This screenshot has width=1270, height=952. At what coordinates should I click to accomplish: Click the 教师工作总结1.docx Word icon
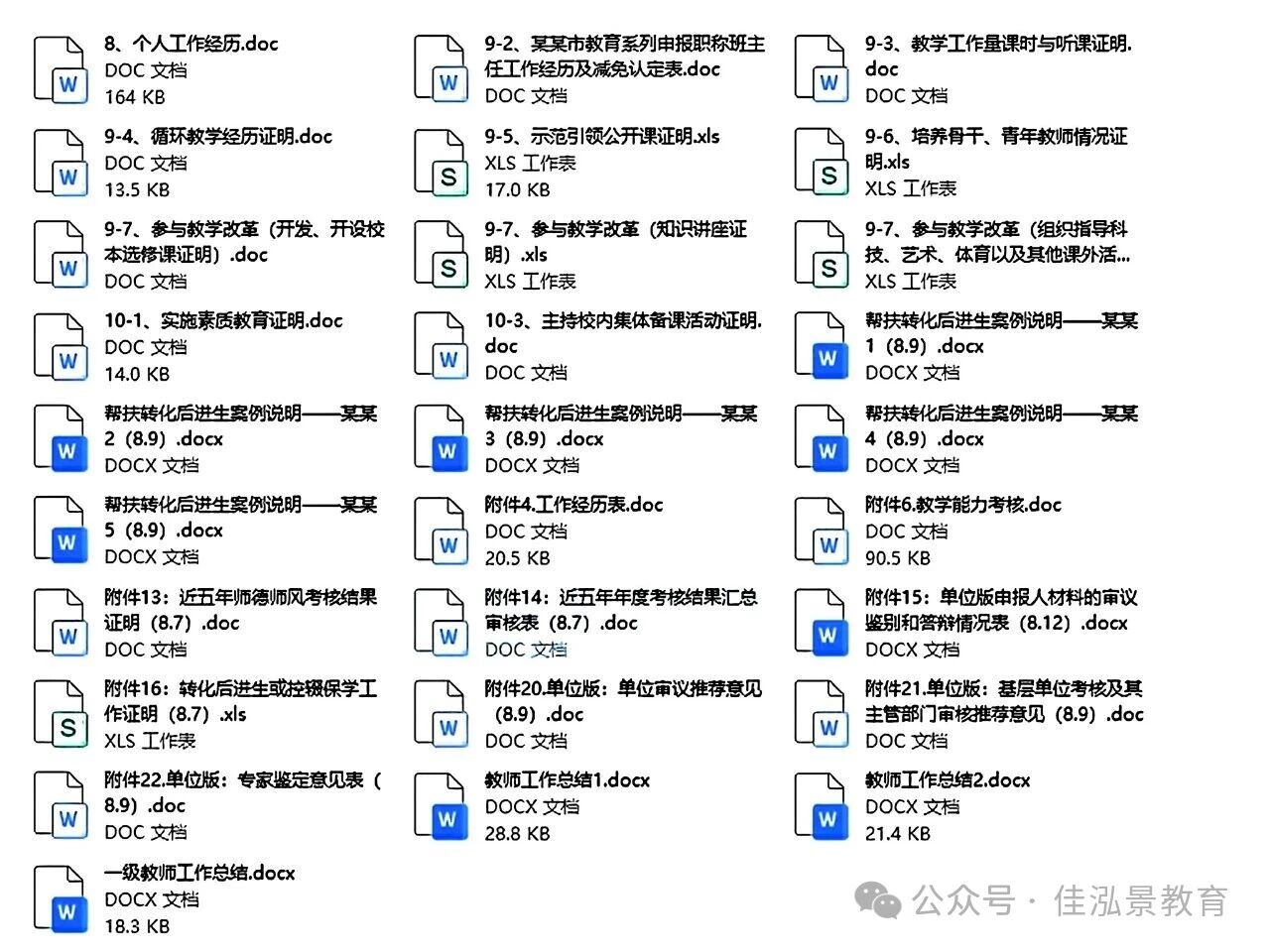click(x=440, y=806)
